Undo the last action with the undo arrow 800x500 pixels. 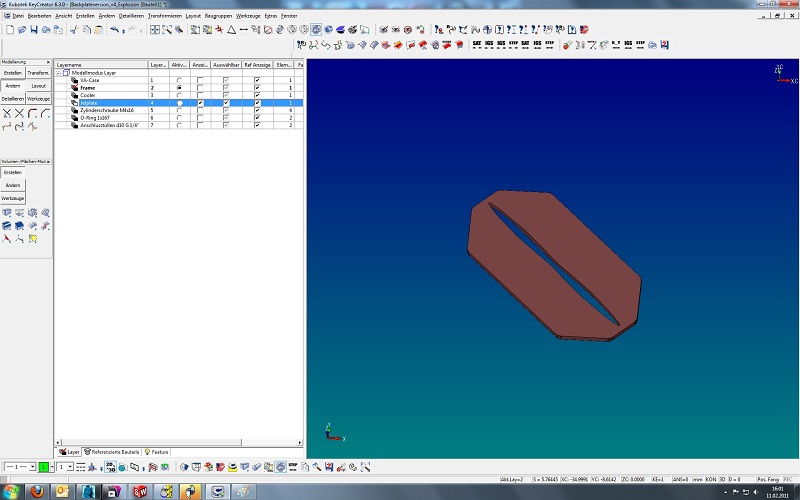(114, 30)
